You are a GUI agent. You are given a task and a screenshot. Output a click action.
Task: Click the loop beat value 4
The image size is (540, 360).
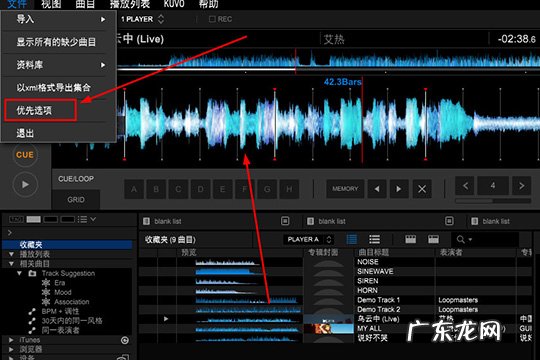click(493, 186)
